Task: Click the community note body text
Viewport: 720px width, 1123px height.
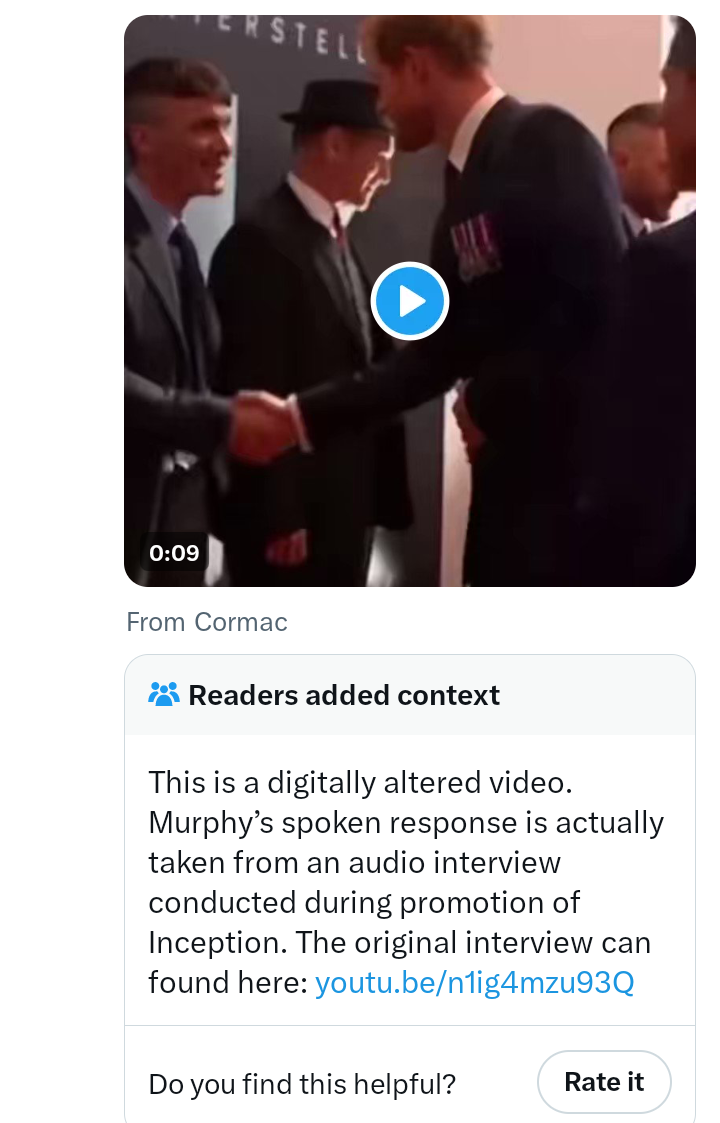Action: (405, 882)
